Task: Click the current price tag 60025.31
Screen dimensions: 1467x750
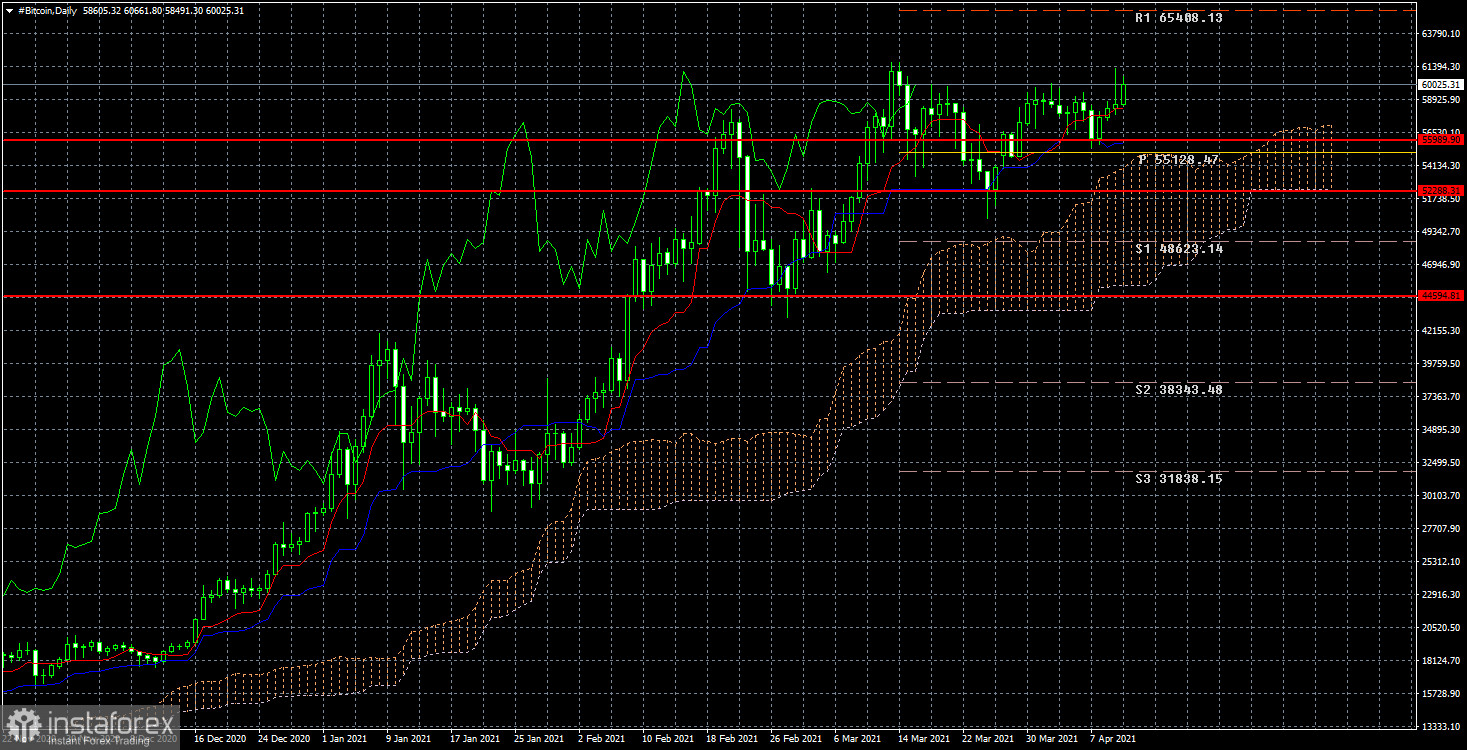Action: [1441, 85]
